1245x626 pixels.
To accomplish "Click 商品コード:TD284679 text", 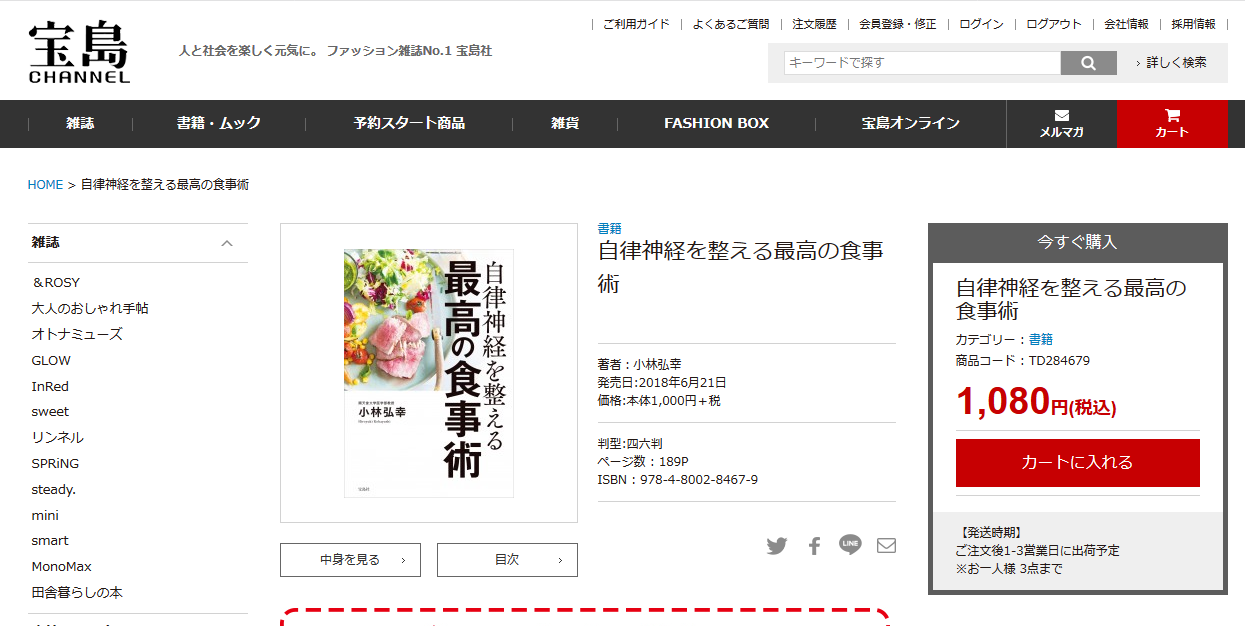I will tap(1023, 361).
